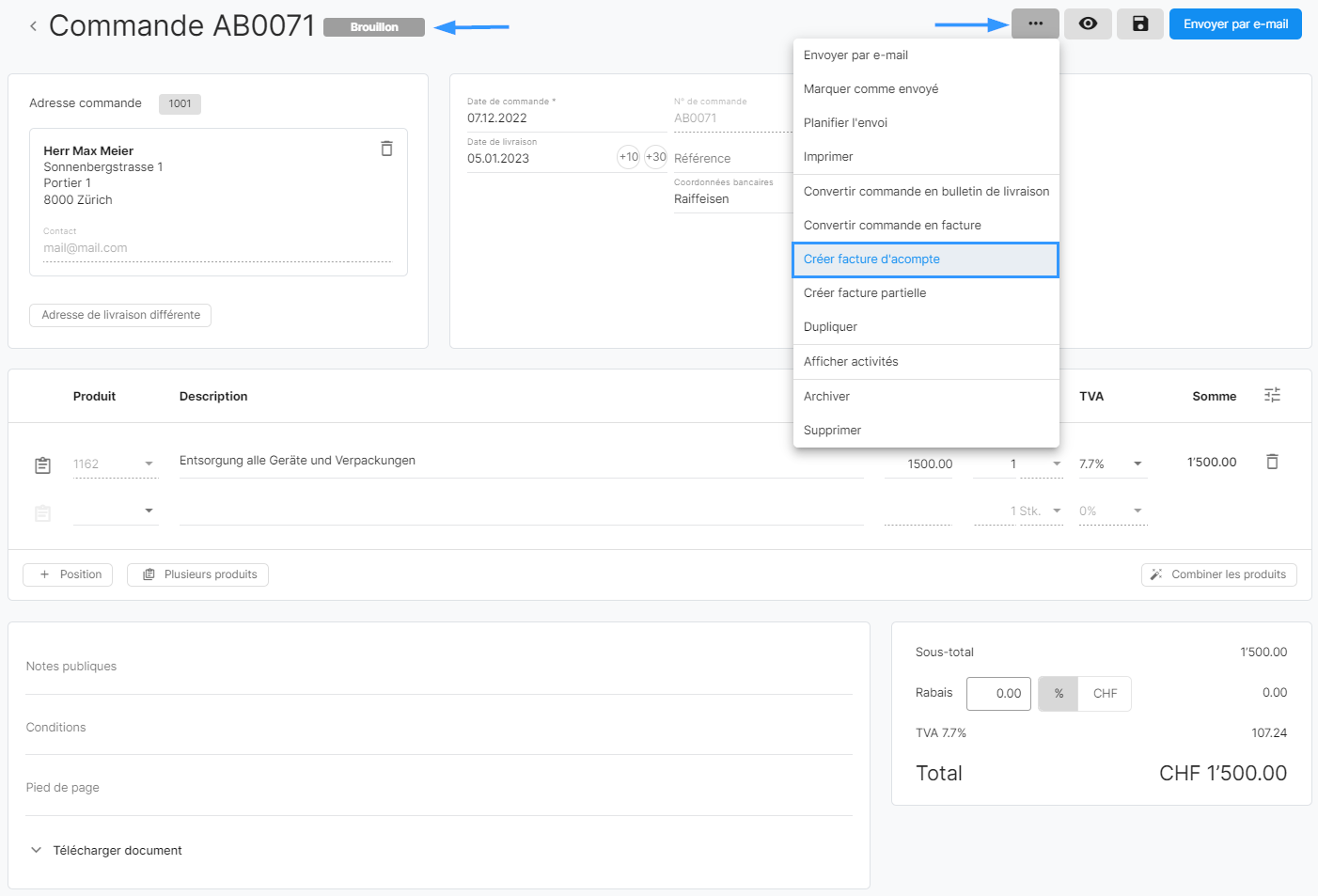Image resolution: width=1318 pixels, height=896 pixels.
Task: Add 10 days to delivery date
Action: [628, 157]
